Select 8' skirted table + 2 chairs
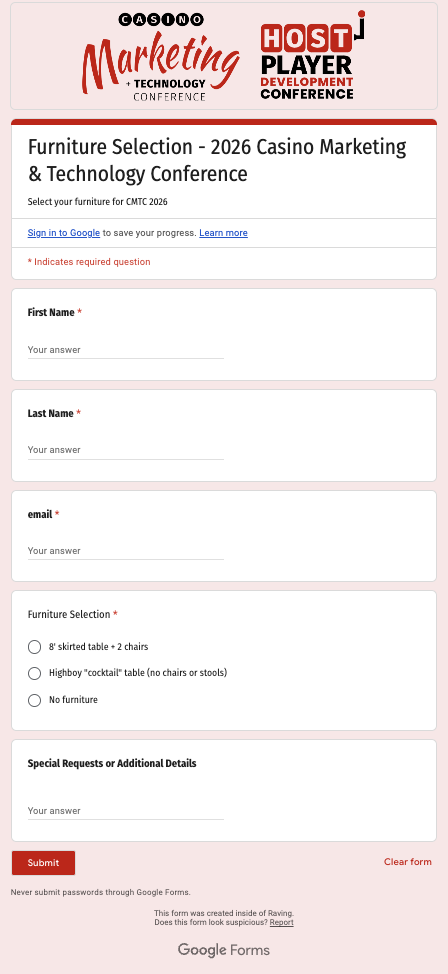 coord(35,647)
